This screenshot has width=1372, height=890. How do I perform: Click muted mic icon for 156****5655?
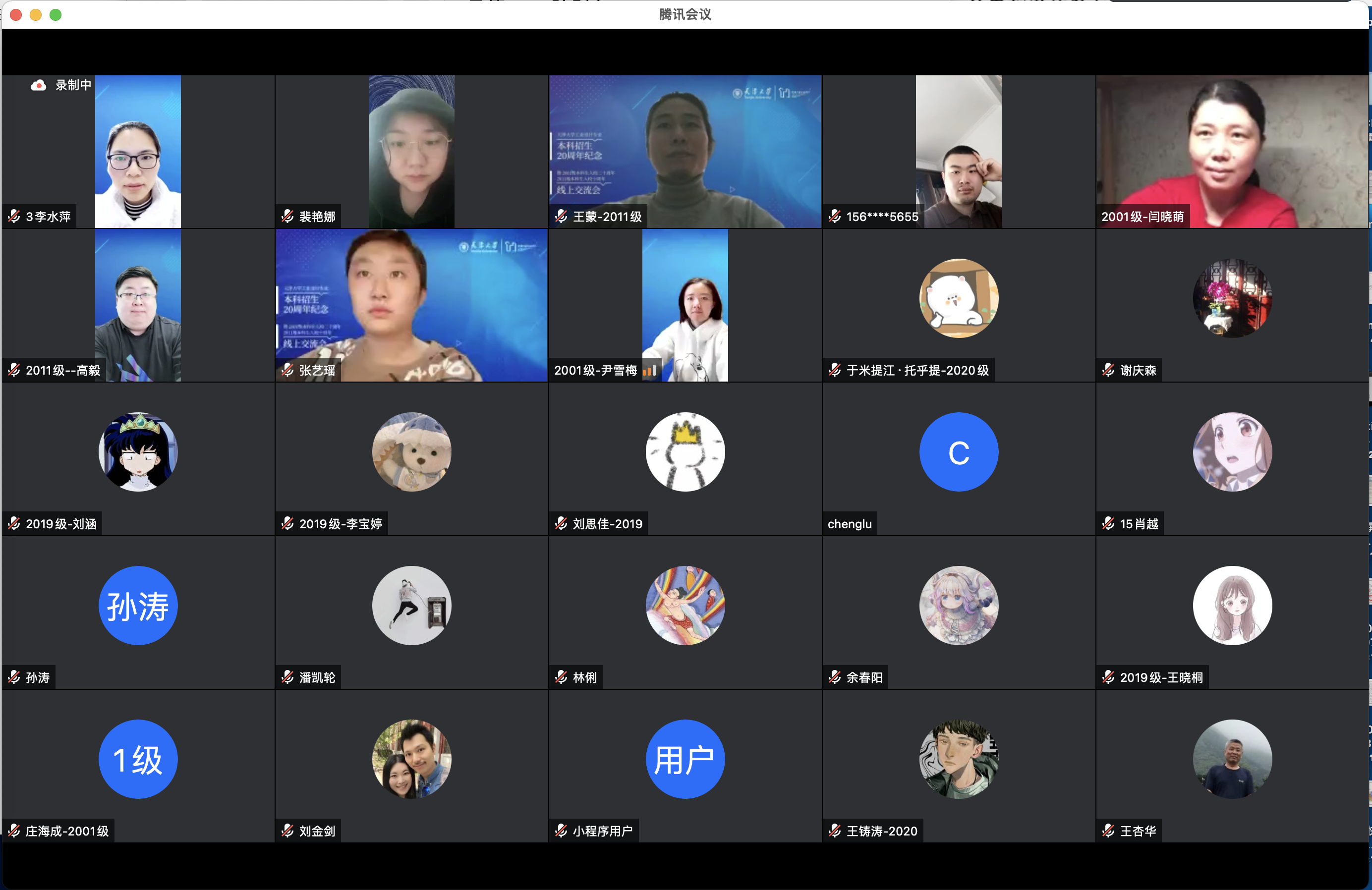pyautogui.click(x=834, y=217)
